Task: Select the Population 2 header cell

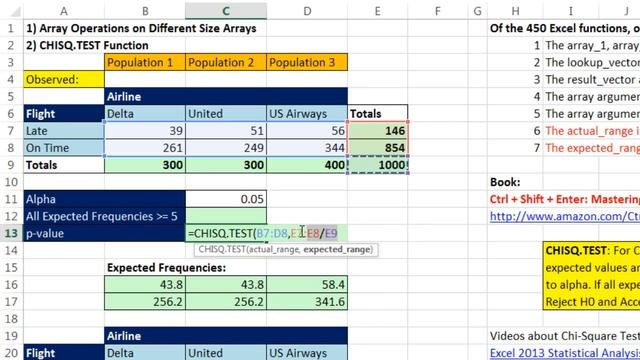Action: click(x=226, y=62)
